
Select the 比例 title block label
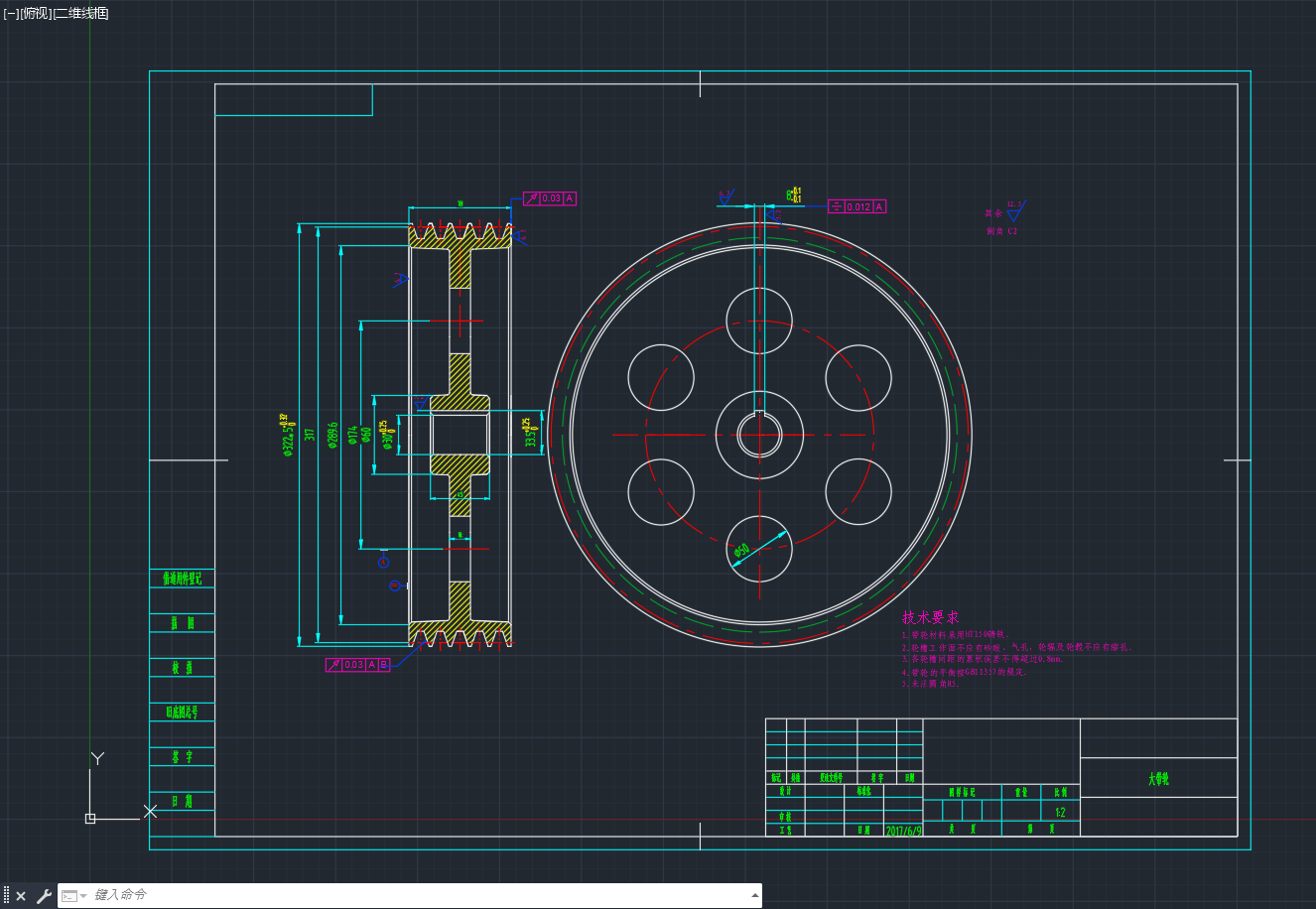point(1060,792)
